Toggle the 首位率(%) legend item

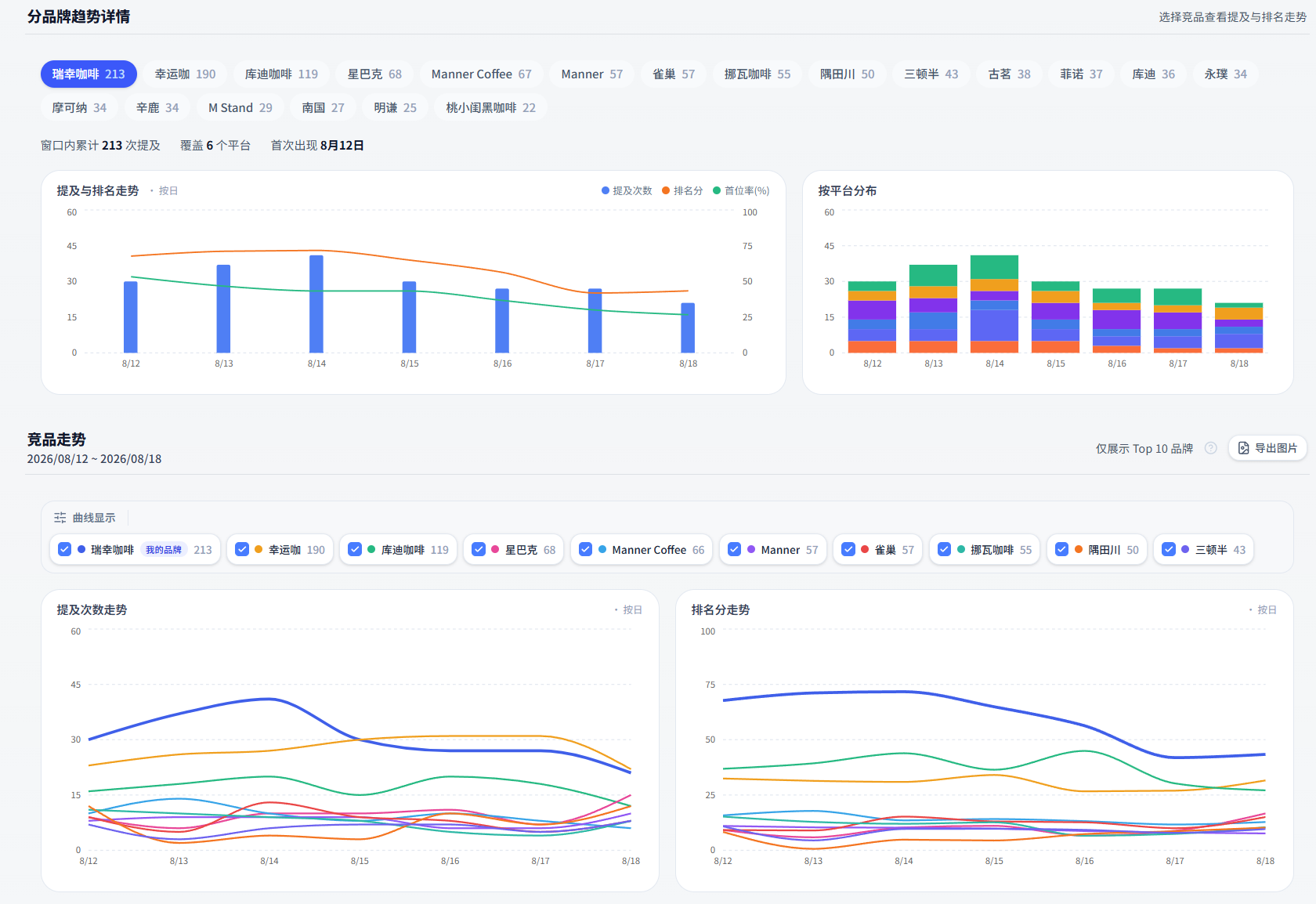click(x=741, y=191)
